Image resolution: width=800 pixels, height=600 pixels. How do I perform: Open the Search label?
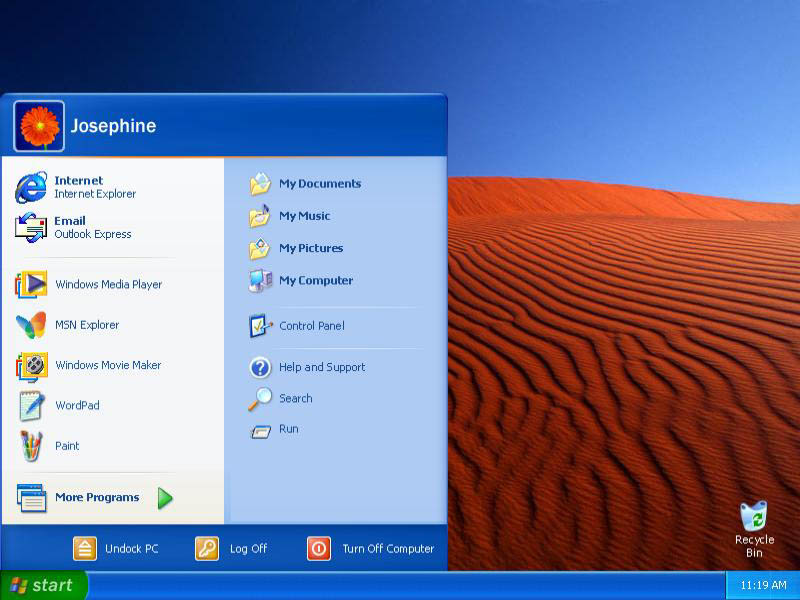[296, 398]
